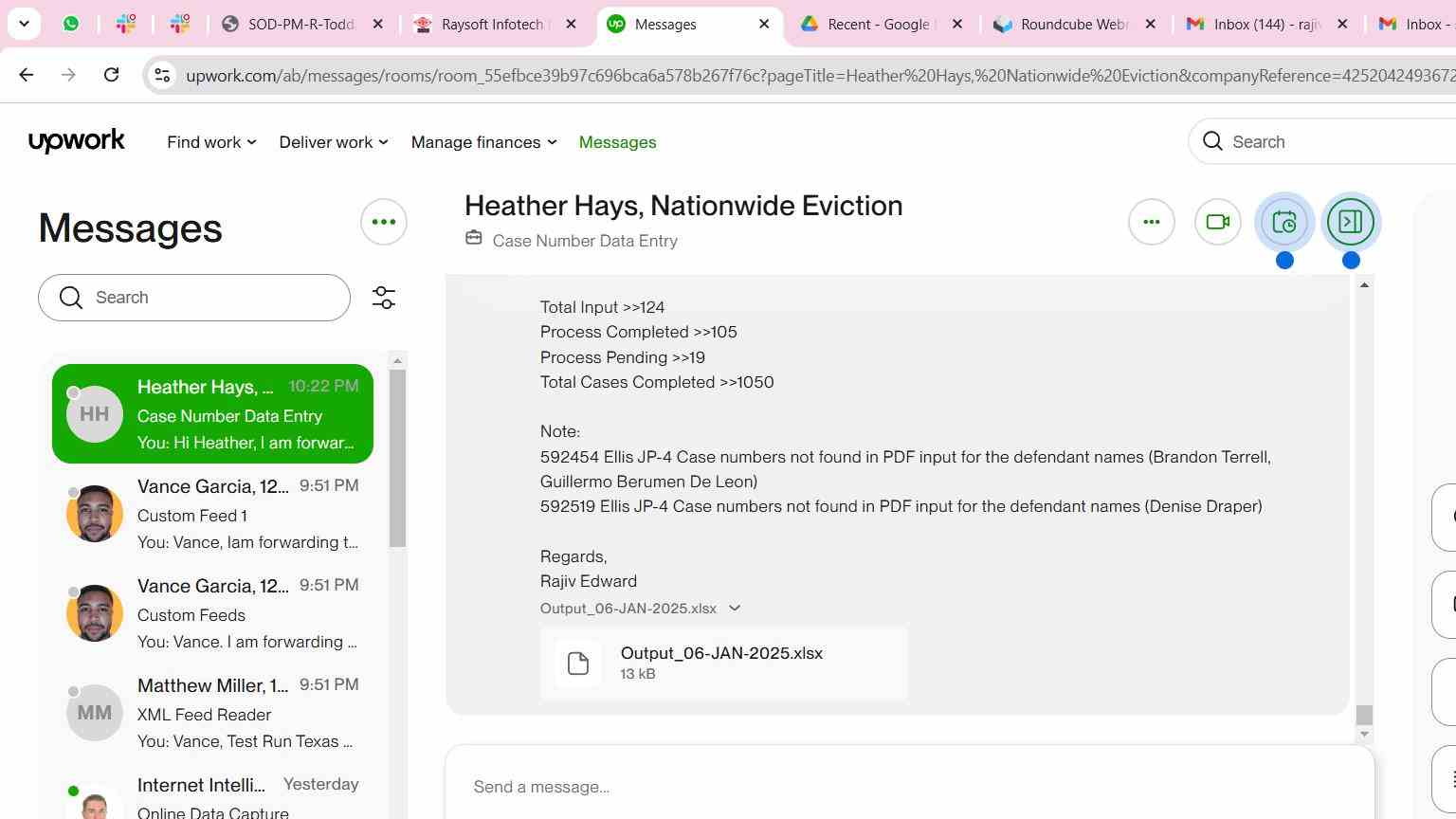Close the SOD-PM-R-Todd tab
The image size is (1456, 819).
[377, 24]
